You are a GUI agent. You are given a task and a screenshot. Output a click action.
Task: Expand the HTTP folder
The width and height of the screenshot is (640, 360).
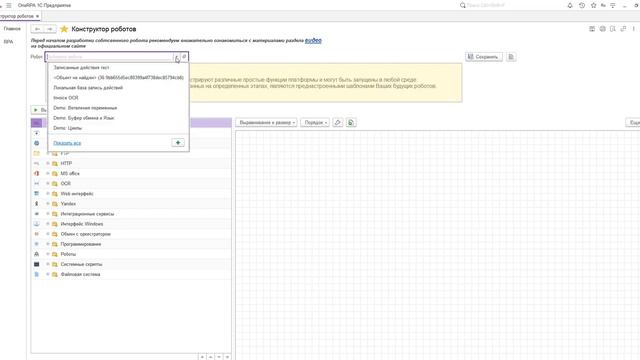click(48, 163)
